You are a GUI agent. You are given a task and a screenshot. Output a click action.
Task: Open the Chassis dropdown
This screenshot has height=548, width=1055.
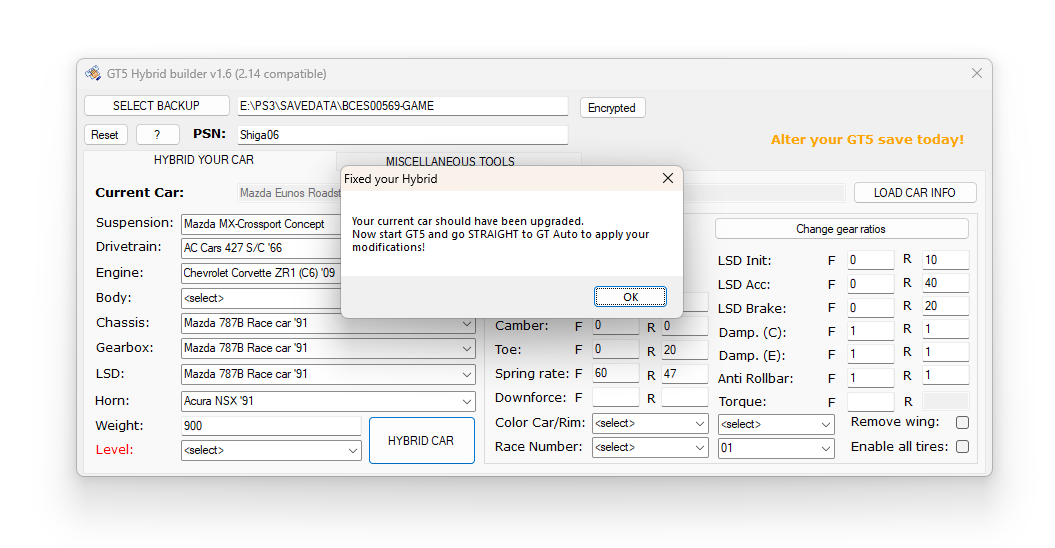click(328, 324)
